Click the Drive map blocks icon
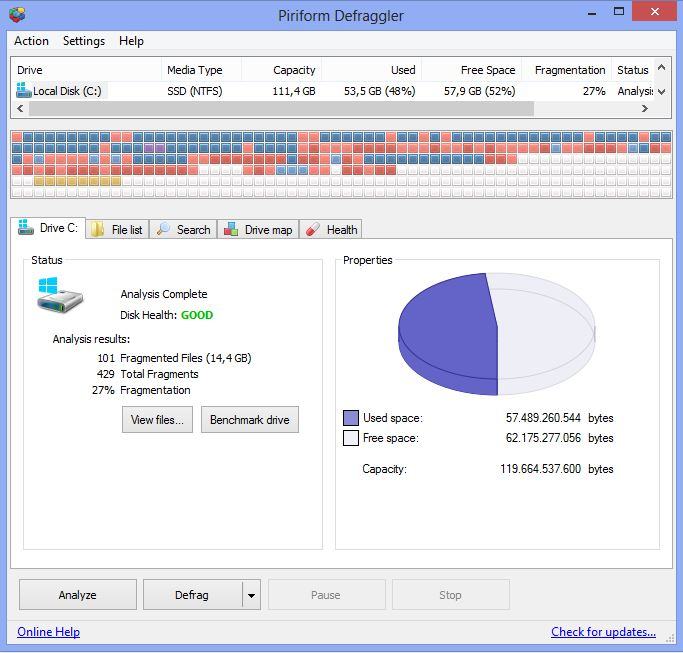This screenshot has height=653, width=683. tap(231, 229)
